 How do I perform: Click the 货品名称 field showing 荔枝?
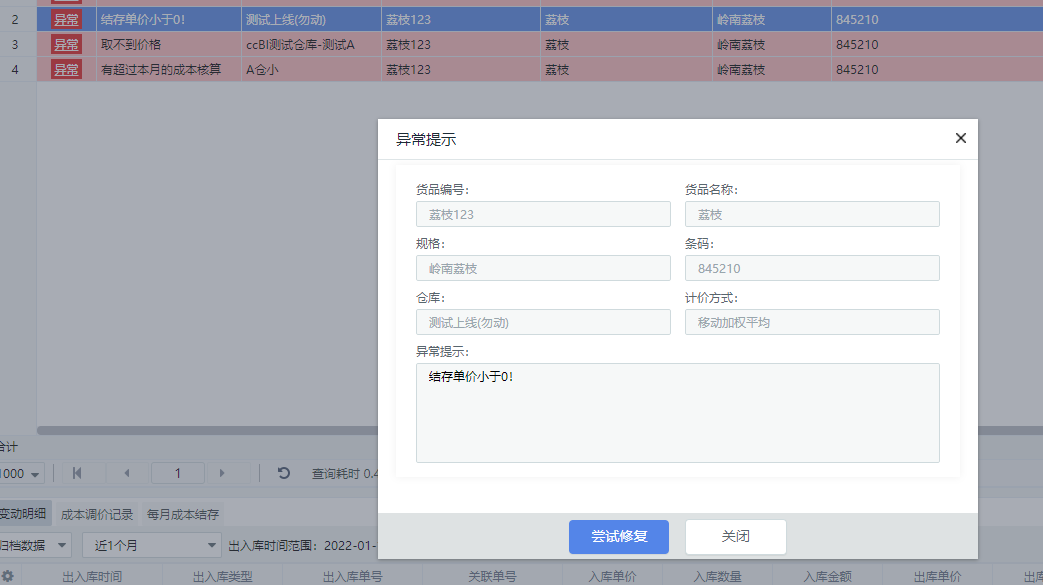click(x=812, y=214)
